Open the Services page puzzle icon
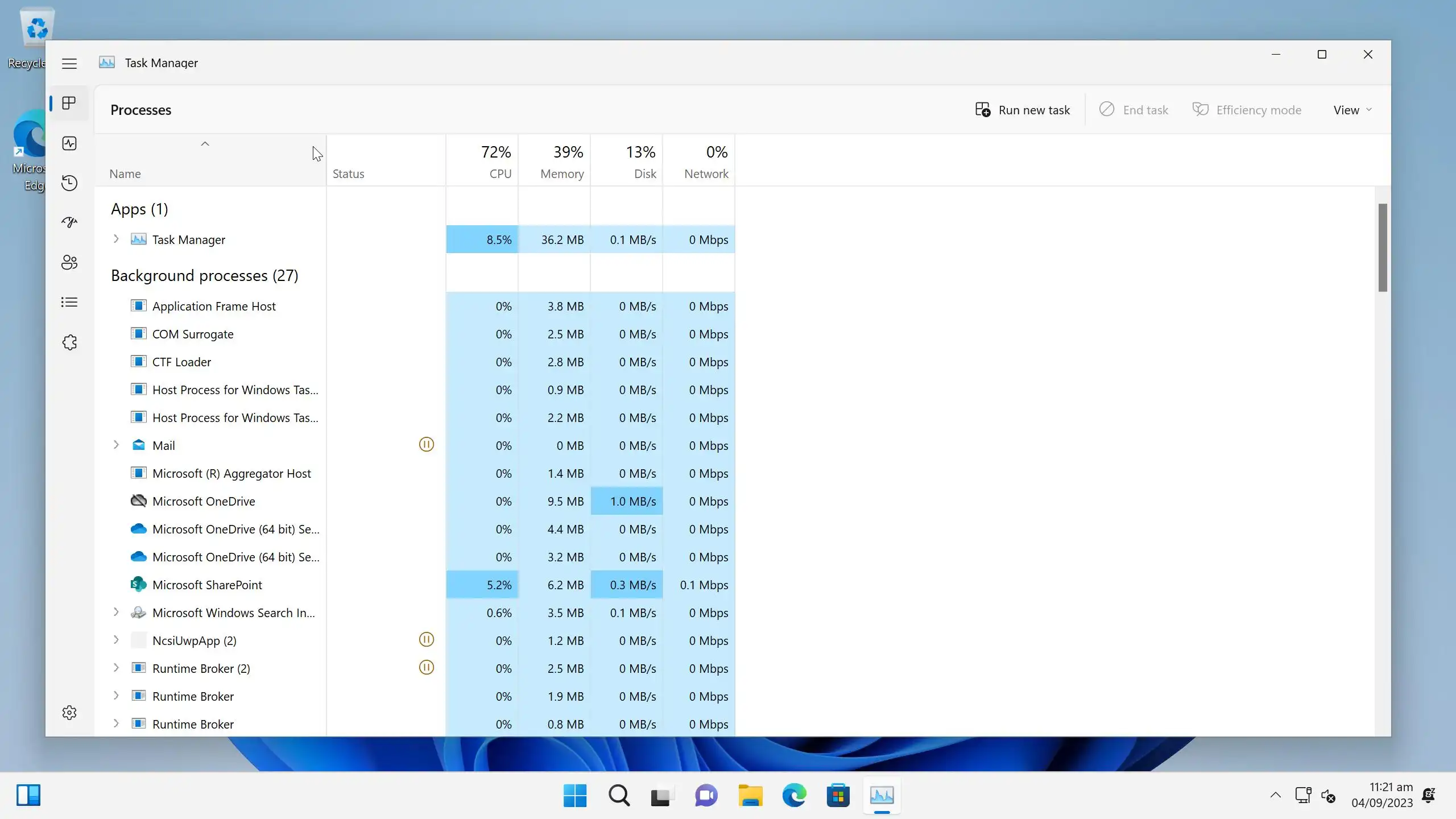This screenshot has height=819, width=1456. pyautogui.click(x=69, y=342)
